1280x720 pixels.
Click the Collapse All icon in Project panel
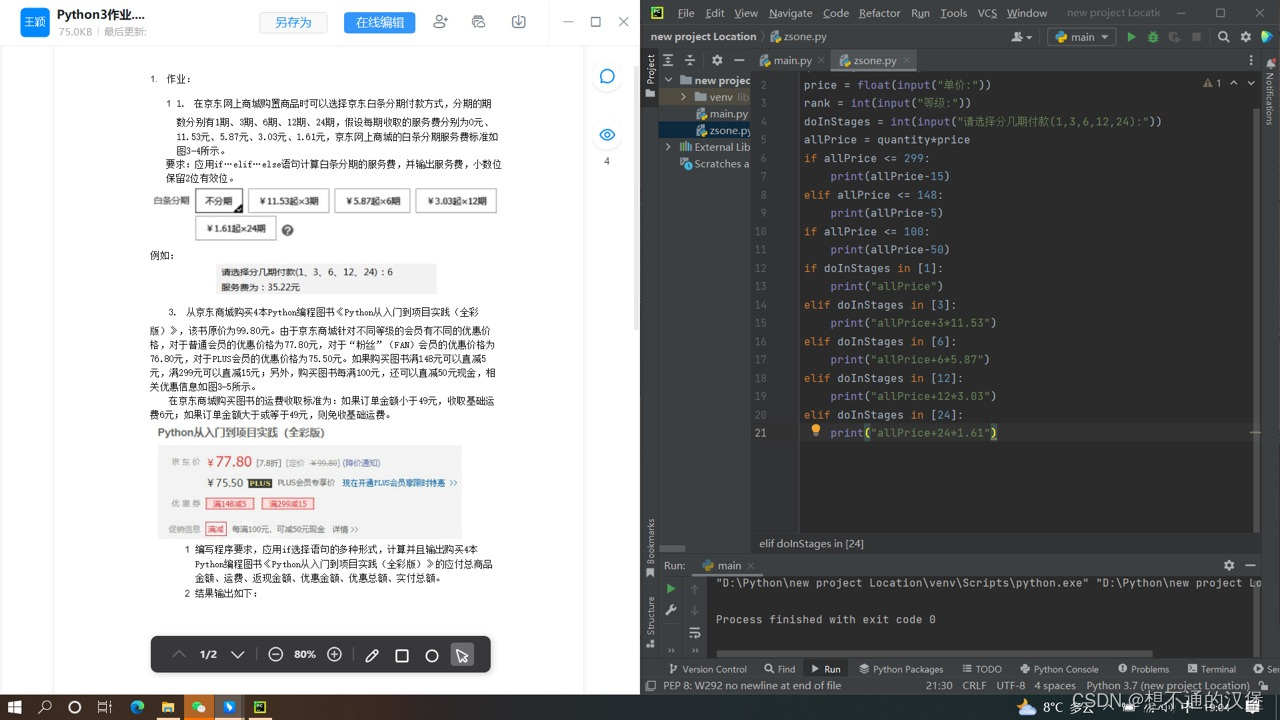pyautogui.click(x=689, y=61)
